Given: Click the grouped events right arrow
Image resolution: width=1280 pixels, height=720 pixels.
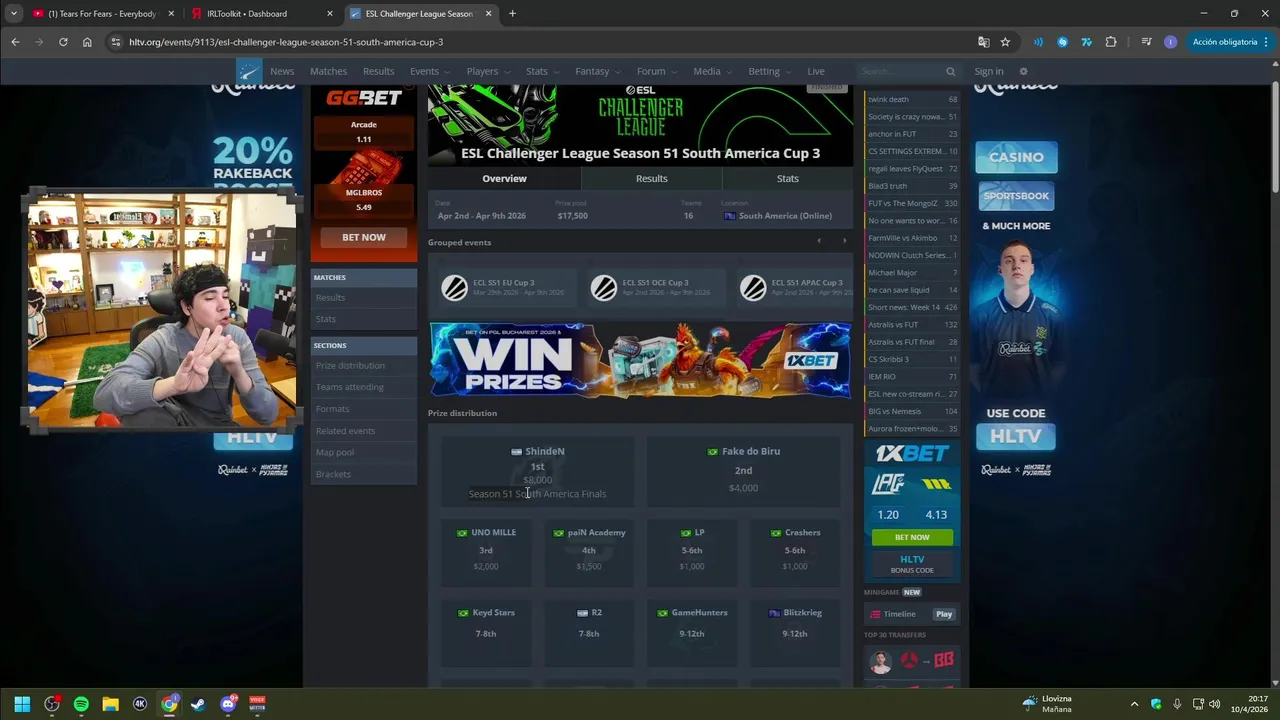Looking at the screenshot, I should pos(844,241).
